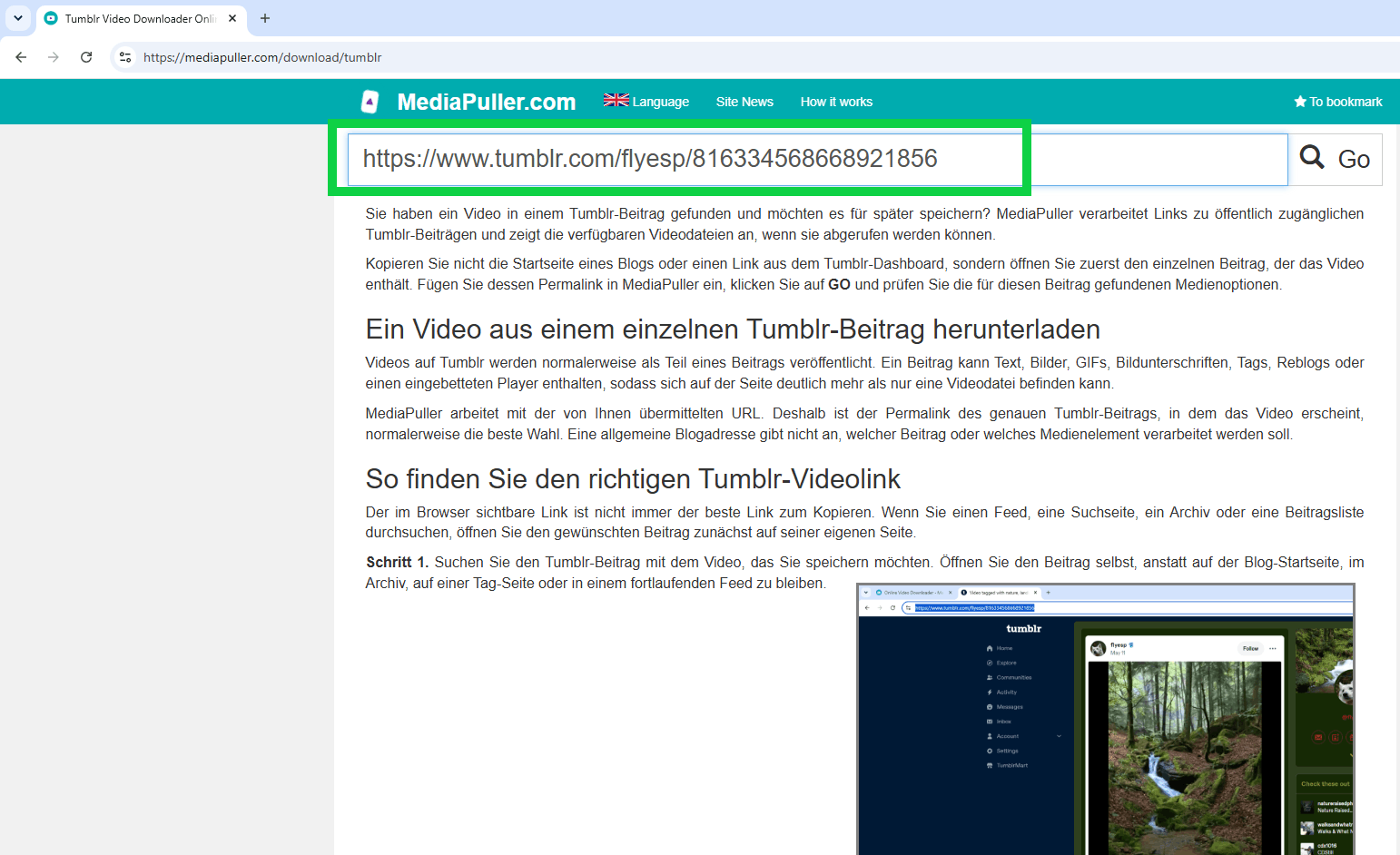
Task: Click the UK flag language icon
Action: (616, 101)
